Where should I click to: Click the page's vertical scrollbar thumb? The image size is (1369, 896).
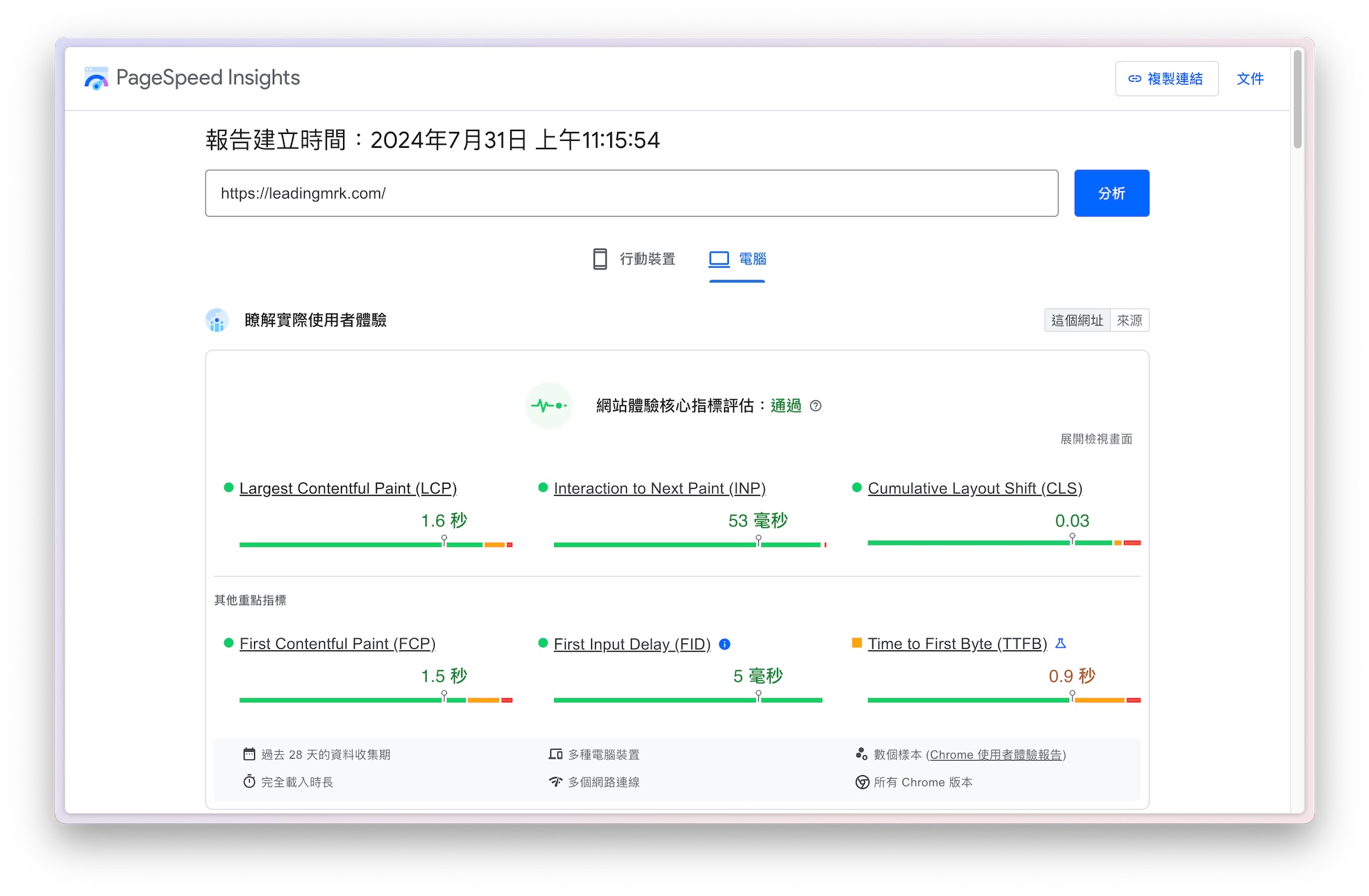click(1297, 99)
